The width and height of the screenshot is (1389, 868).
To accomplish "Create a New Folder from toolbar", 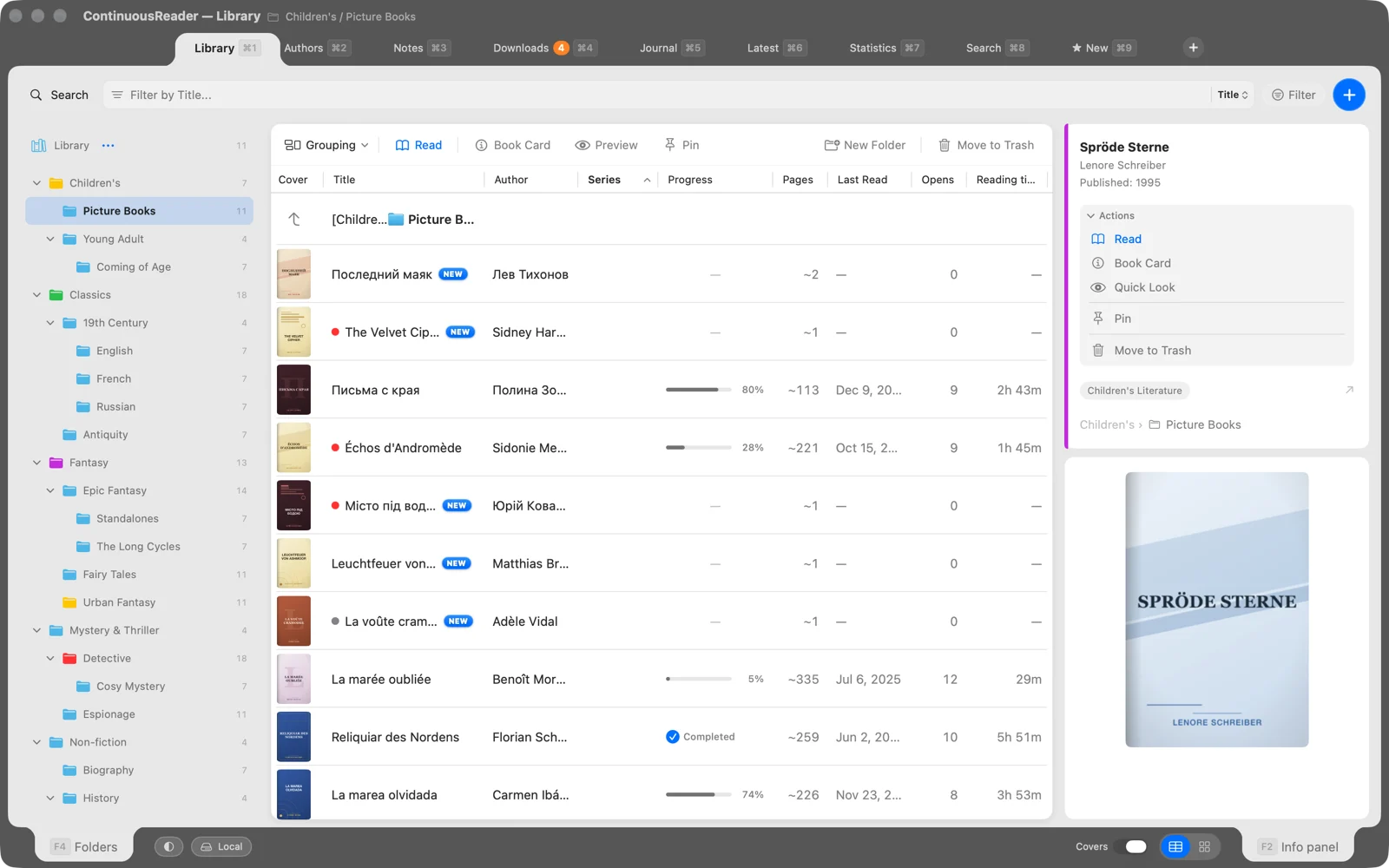I will pyautogui.click(x=865, y=145).
